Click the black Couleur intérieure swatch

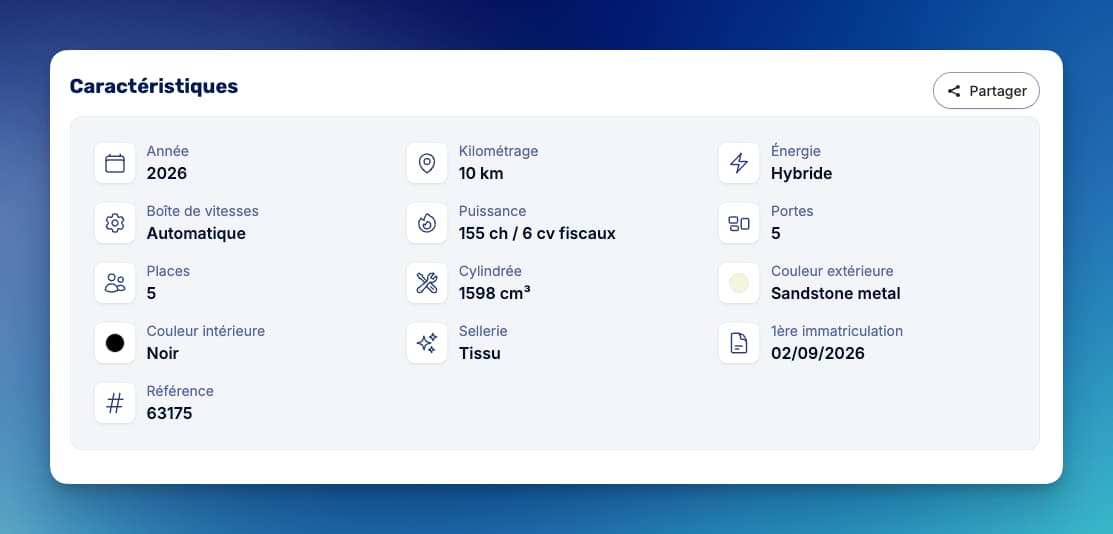pyautogui.click(x=115, y=343)
